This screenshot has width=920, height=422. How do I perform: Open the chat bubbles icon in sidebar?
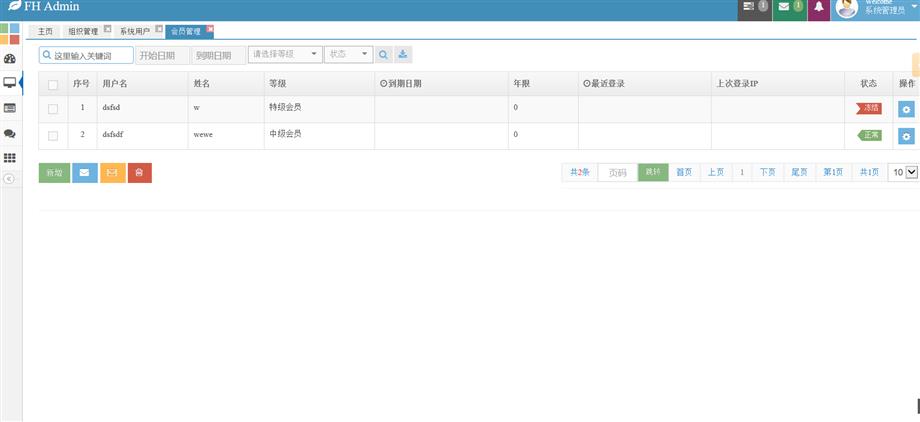coord(10,133)
